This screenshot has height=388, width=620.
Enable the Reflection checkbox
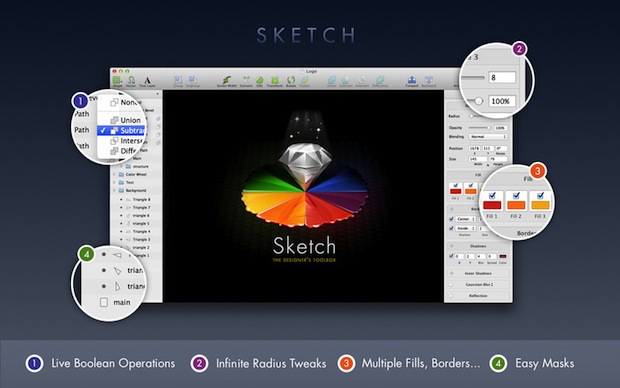pyautogui.click(x=451, y=295)
